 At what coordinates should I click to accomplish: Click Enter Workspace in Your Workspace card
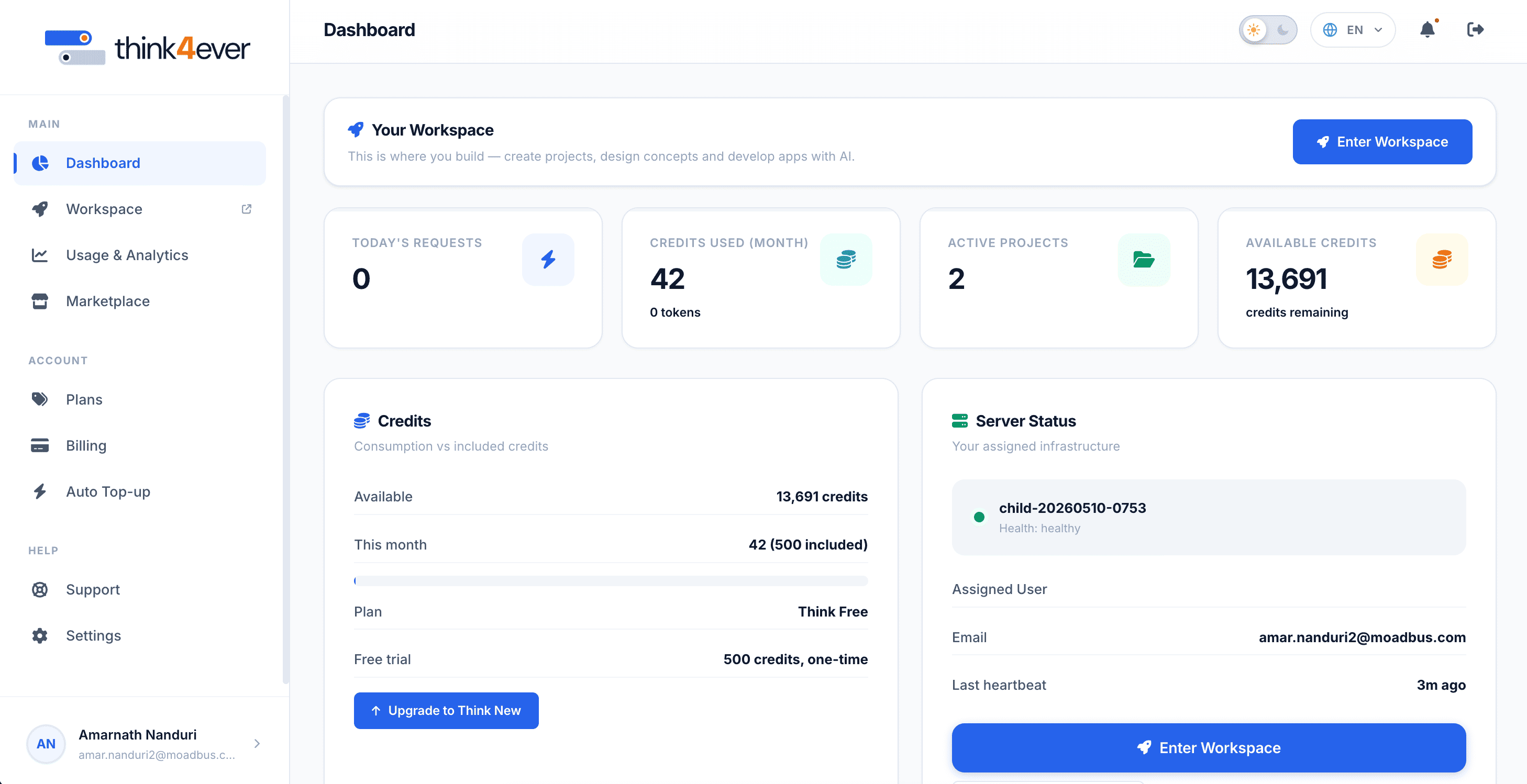[1382, 142]
